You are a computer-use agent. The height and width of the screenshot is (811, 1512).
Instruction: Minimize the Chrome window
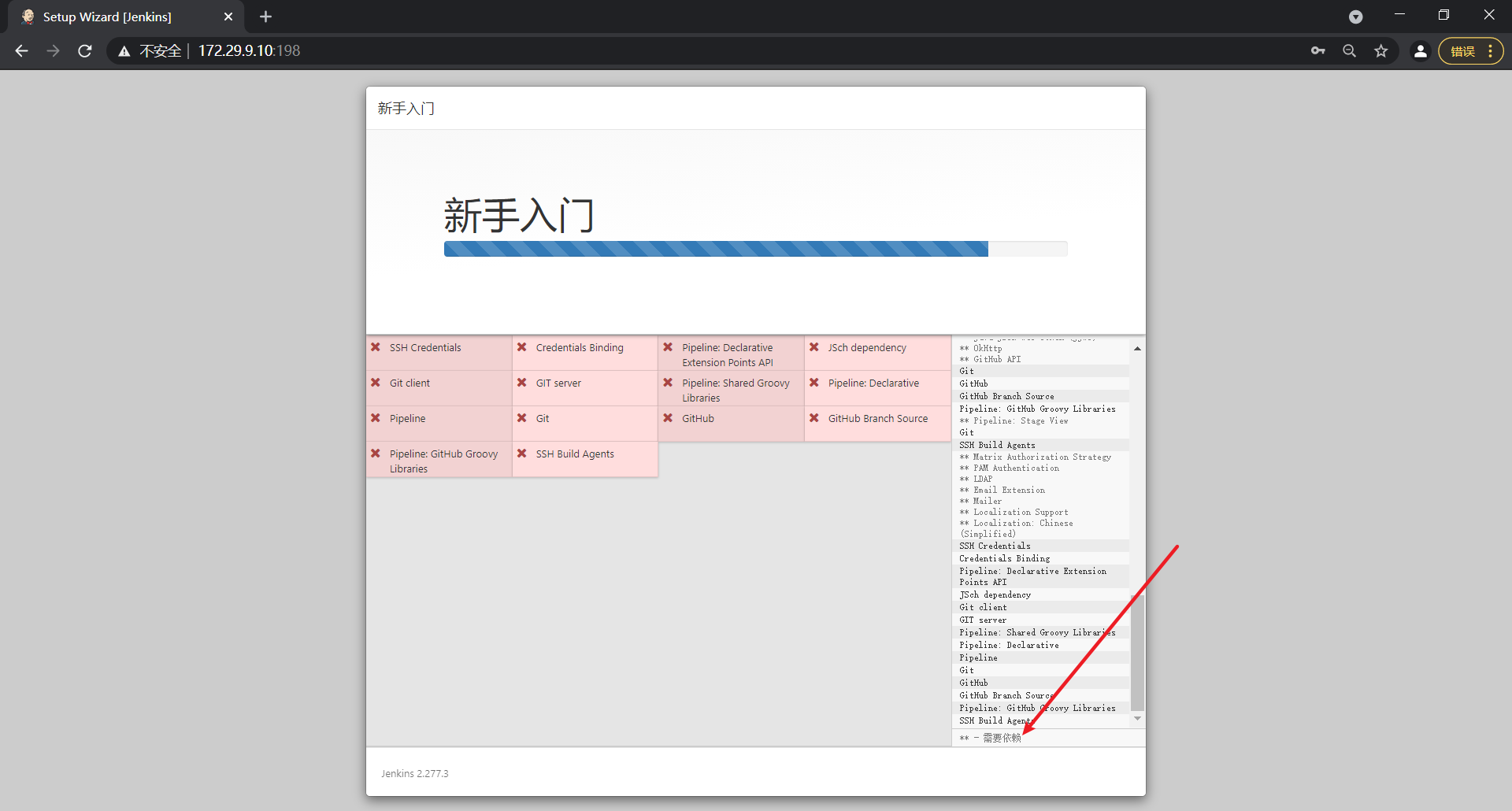pos(1399,15)
